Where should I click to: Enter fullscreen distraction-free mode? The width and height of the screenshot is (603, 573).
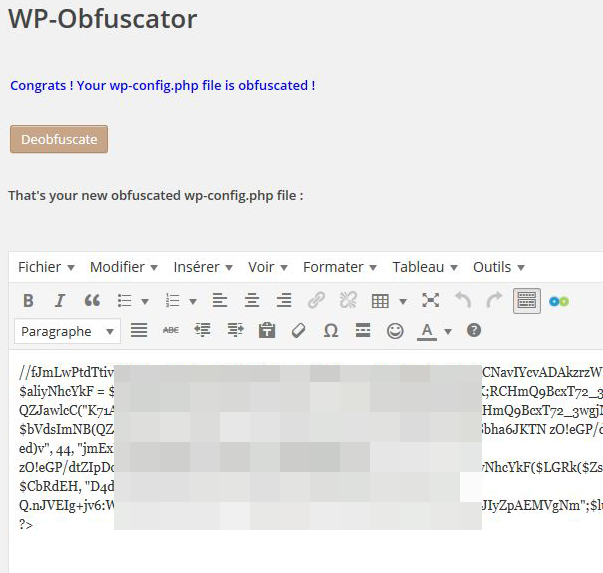coord(431,300)
